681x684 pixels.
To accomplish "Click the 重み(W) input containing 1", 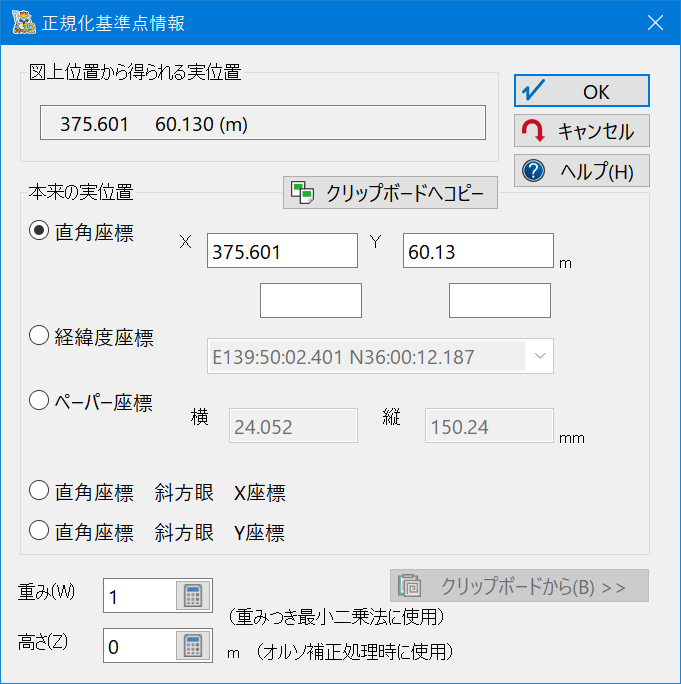I will tap(140, 595).
